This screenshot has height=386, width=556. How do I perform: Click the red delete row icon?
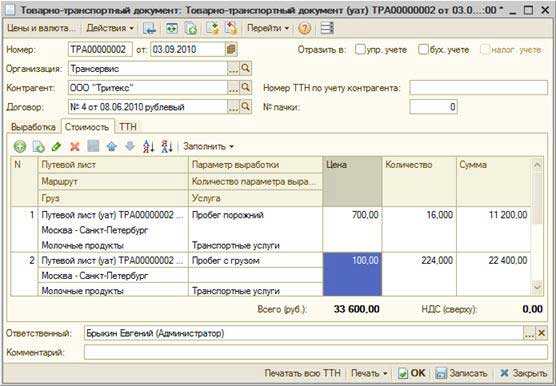click(75, 146)
